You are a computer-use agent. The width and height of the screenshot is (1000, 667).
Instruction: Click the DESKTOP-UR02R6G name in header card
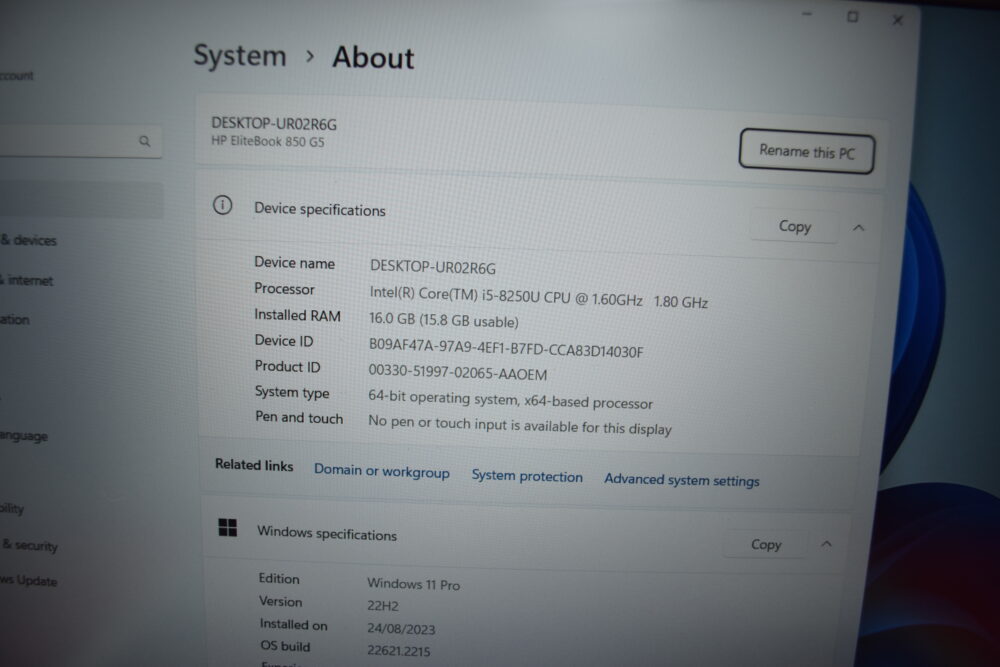click(274, 123)
